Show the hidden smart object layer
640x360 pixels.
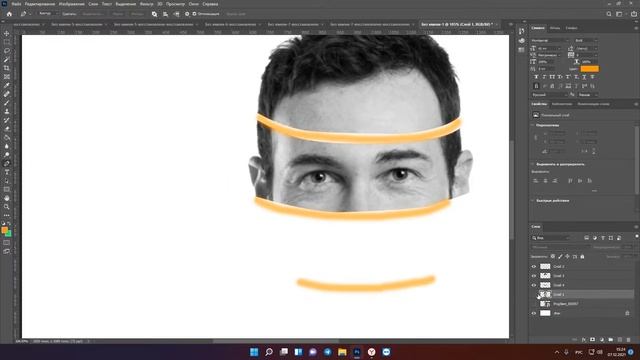pos(533,304)
